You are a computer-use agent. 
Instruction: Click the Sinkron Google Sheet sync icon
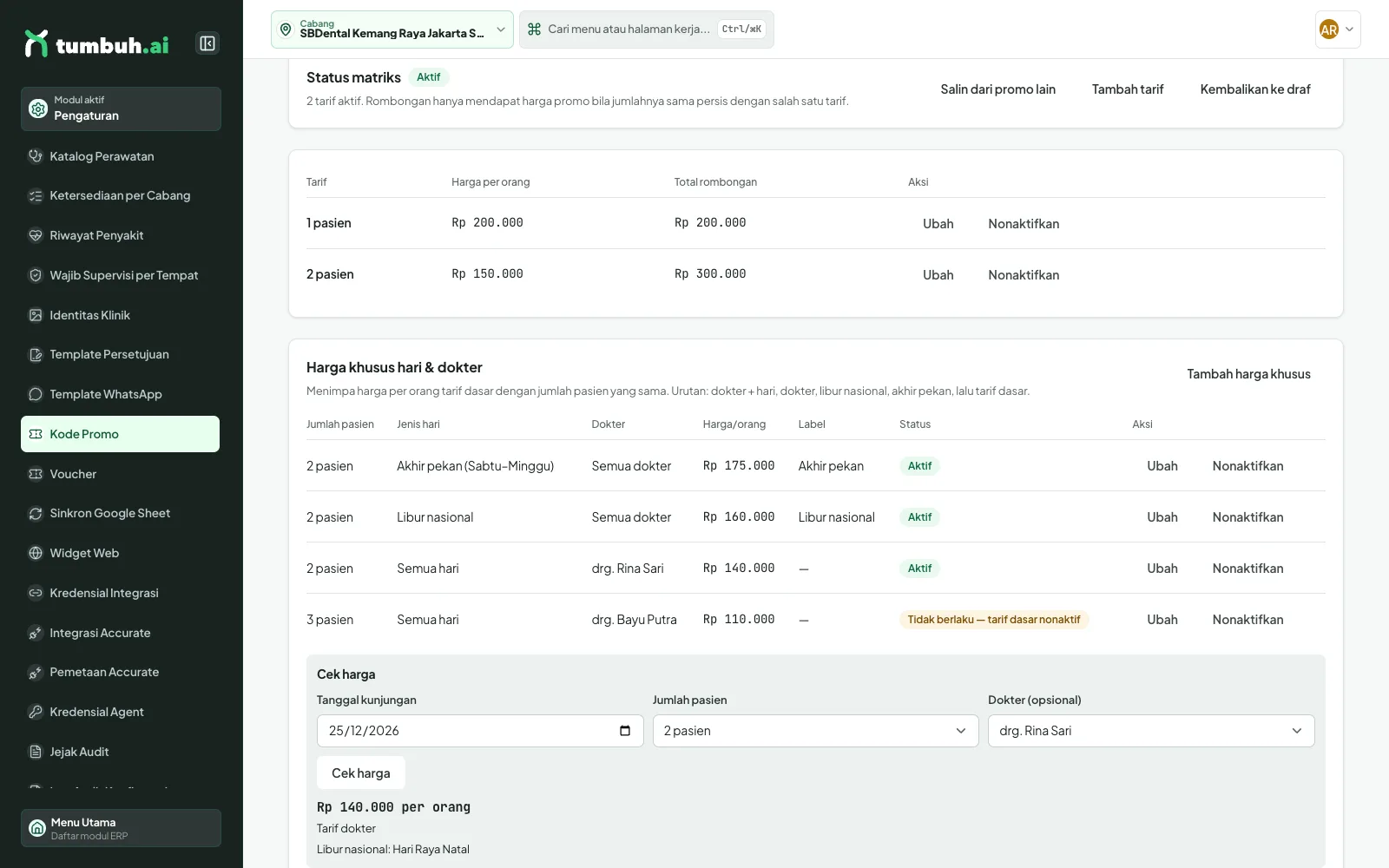click(36, 513)
